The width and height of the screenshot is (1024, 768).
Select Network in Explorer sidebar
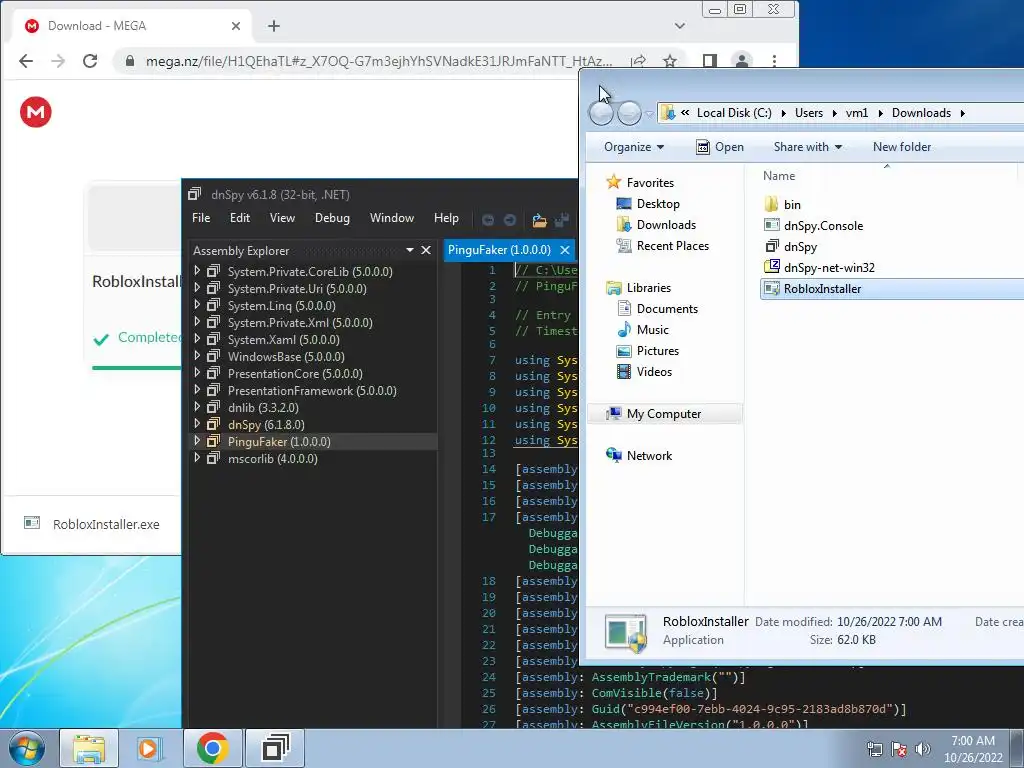[639, 455]
